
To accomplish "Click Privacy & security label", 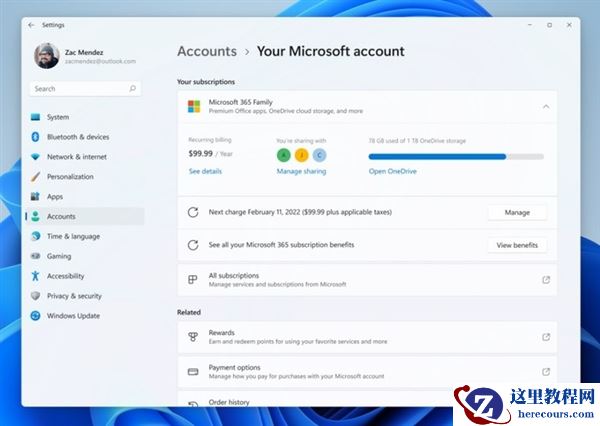I will click(x=74, y=296).
